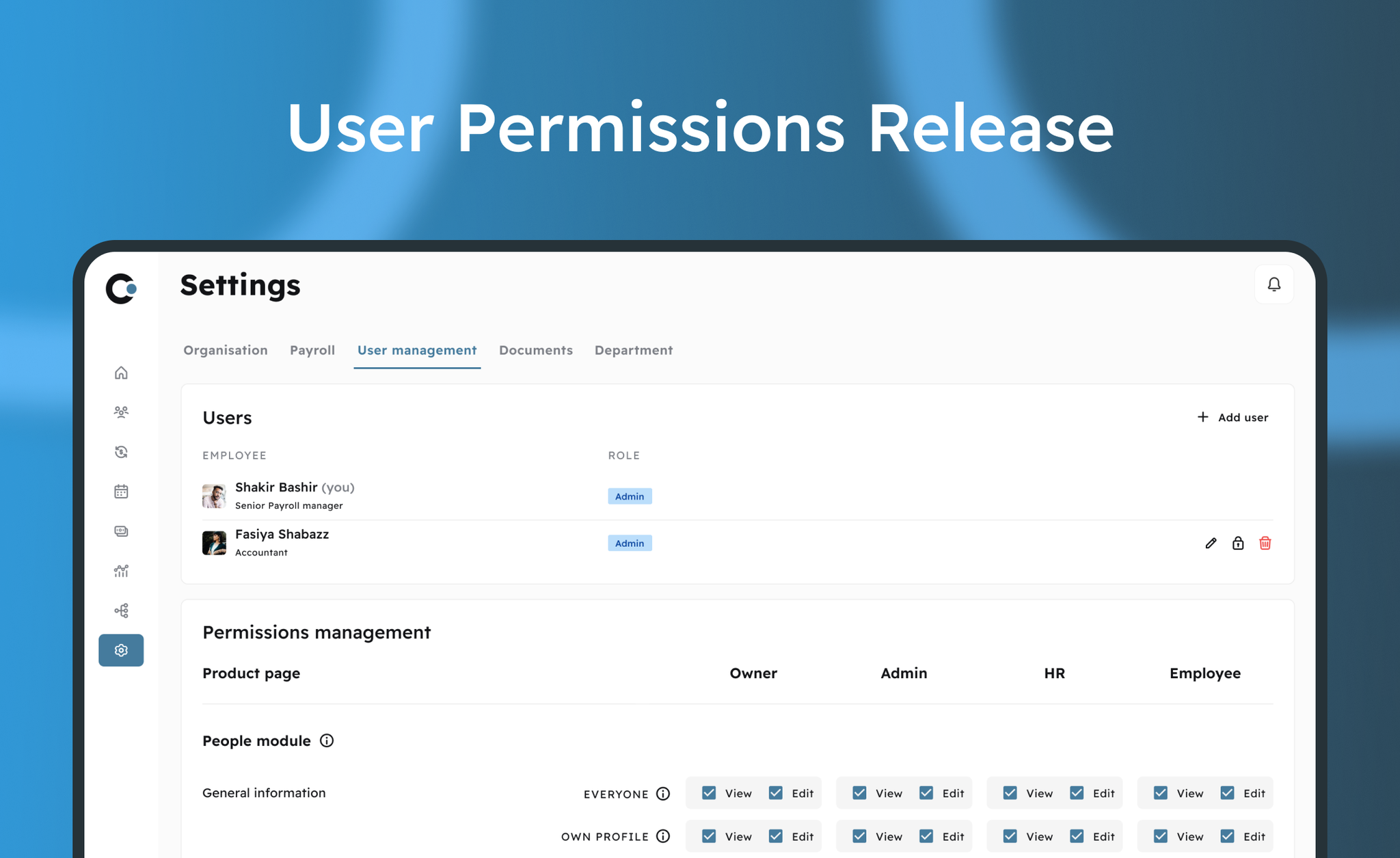The width and height of the screenshot is (1400, 858).
Task: Open the payments banknote icon in the sidebar
Action: [x=121, y=531]
